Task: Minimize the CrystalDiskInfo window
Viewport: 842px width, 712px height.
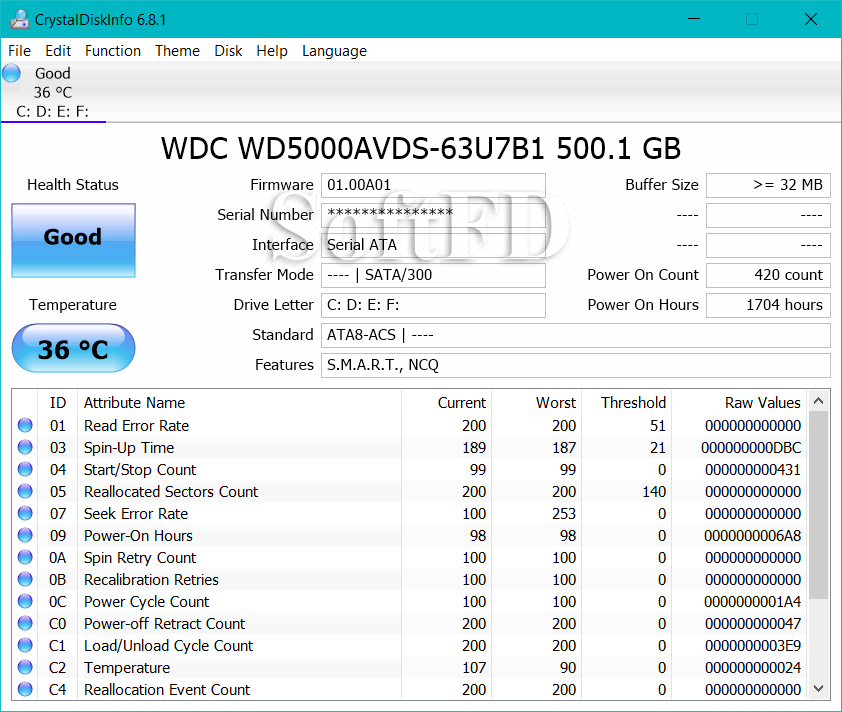Action: (694, 19)
